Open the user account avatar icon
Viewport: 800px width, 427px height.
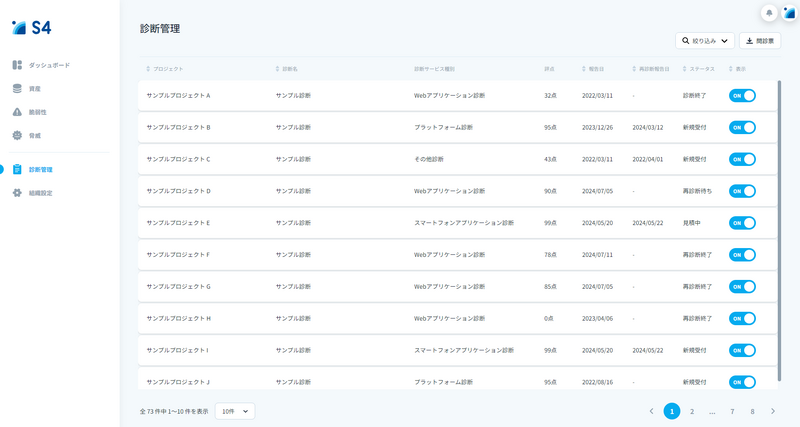789,13
